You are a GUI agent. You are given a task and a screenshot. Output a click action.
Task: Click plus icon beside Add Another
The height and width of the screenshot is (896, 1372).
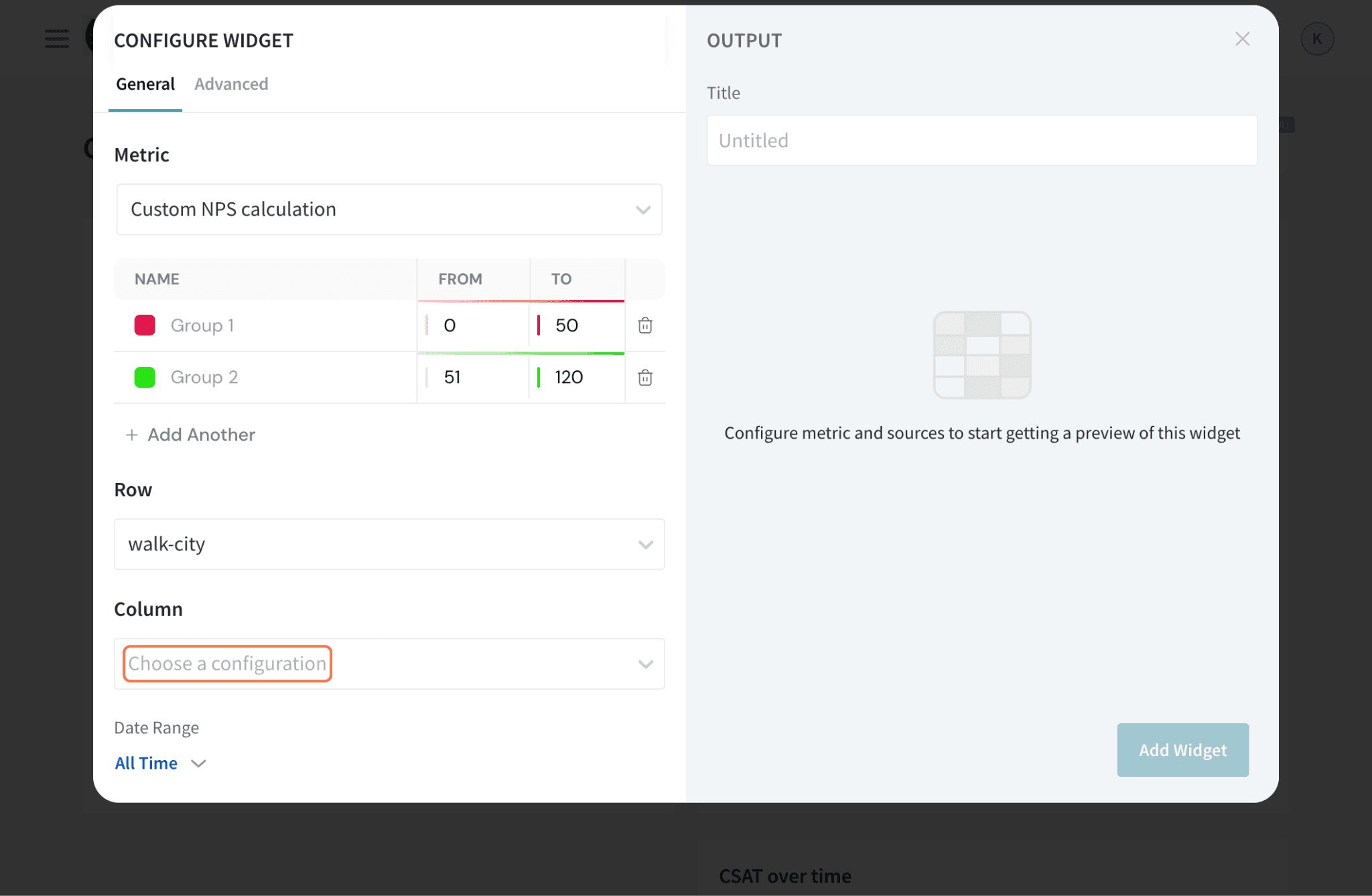pos(132,435)
